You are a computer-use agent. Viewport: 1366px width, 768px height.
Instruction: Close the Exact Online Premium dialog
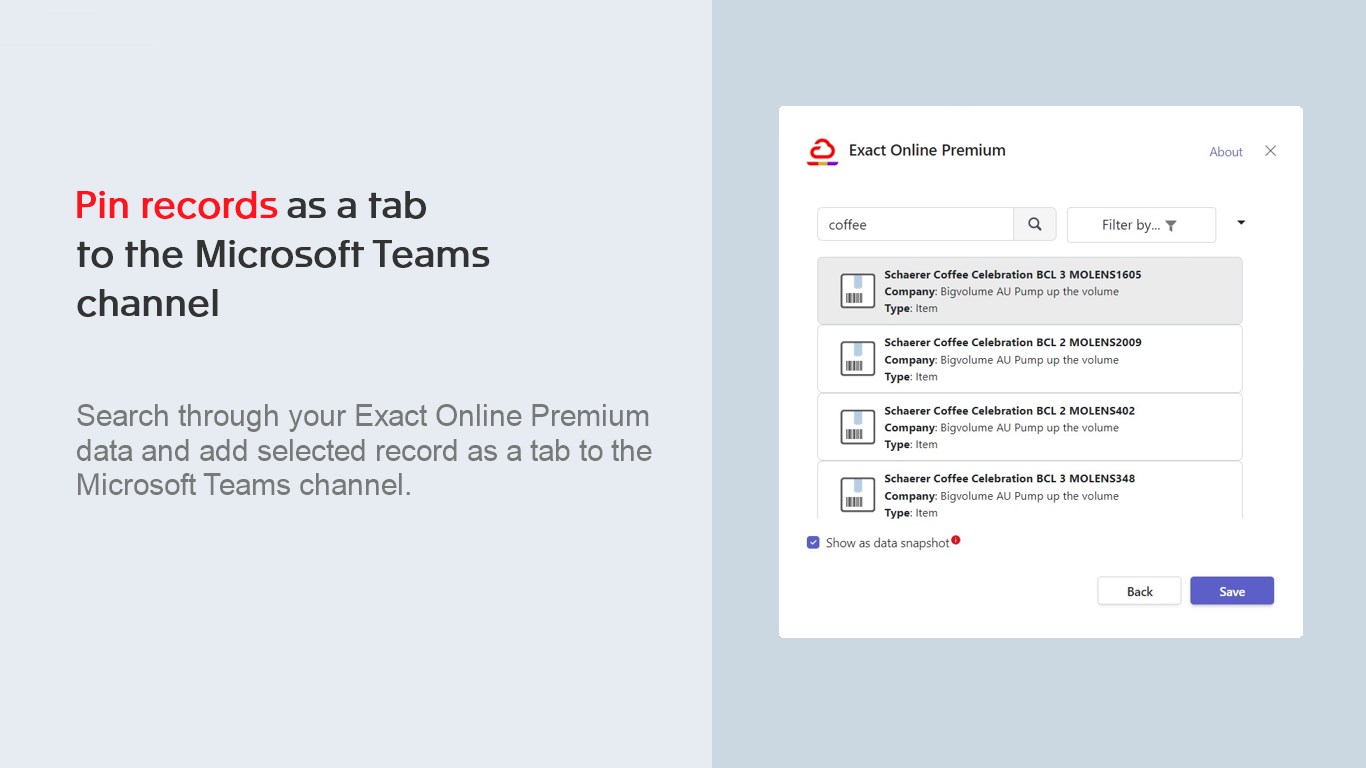(x=1270, y=151)
